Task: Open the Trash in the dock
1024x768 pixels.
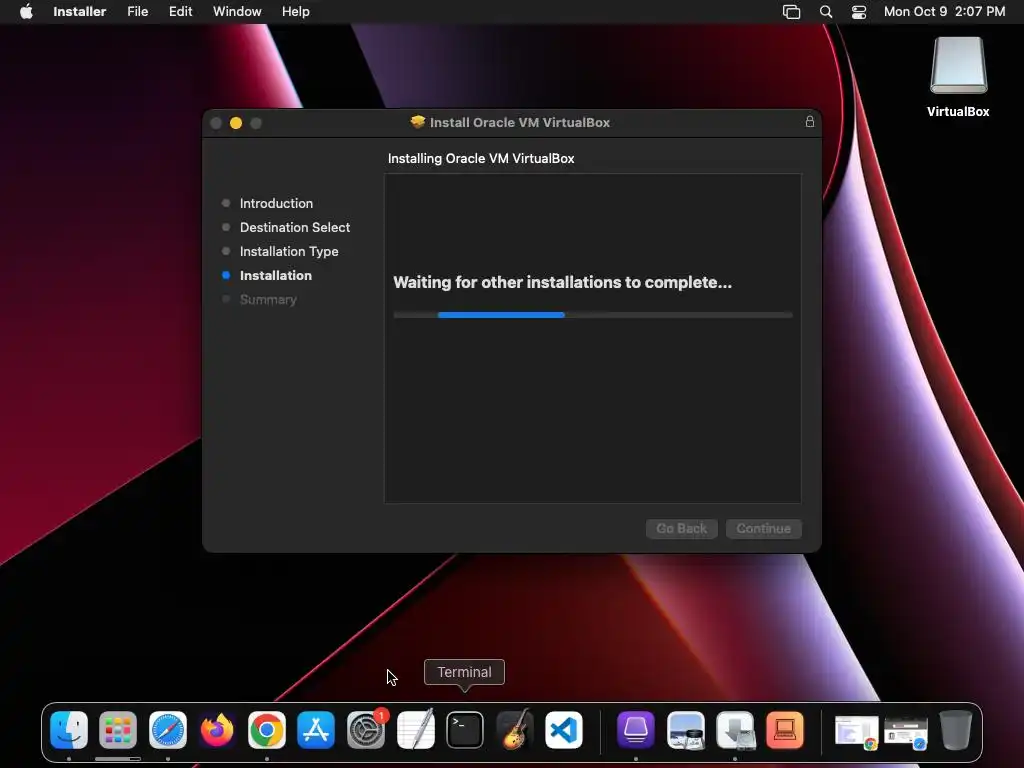Action: tap(955, 730)
